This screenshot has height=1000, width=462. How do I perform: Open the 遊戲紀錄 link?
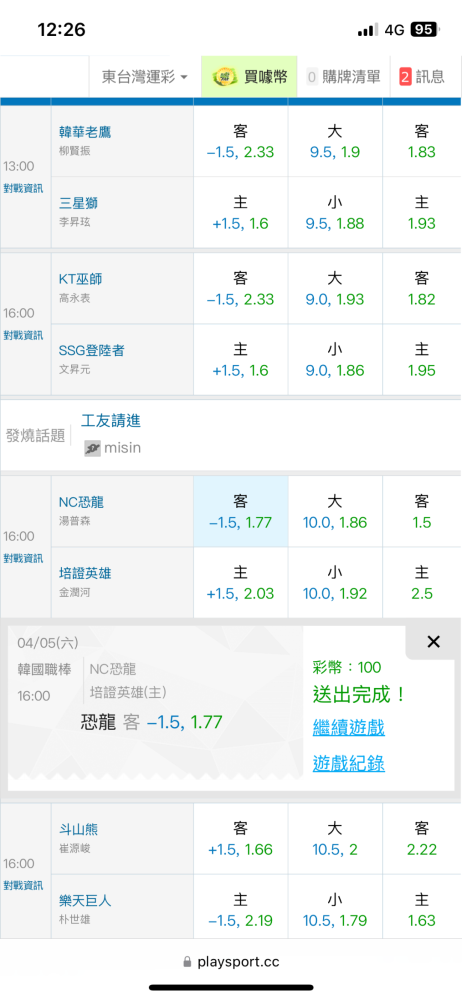[348, 763]
